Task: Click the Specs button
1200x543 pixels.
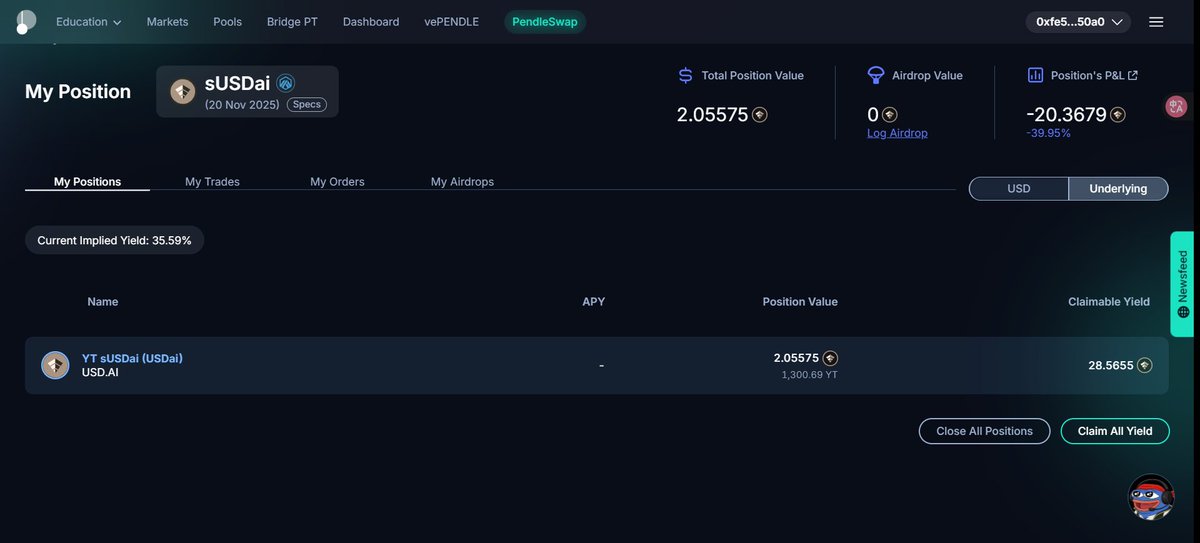Action: pos(307,104)
